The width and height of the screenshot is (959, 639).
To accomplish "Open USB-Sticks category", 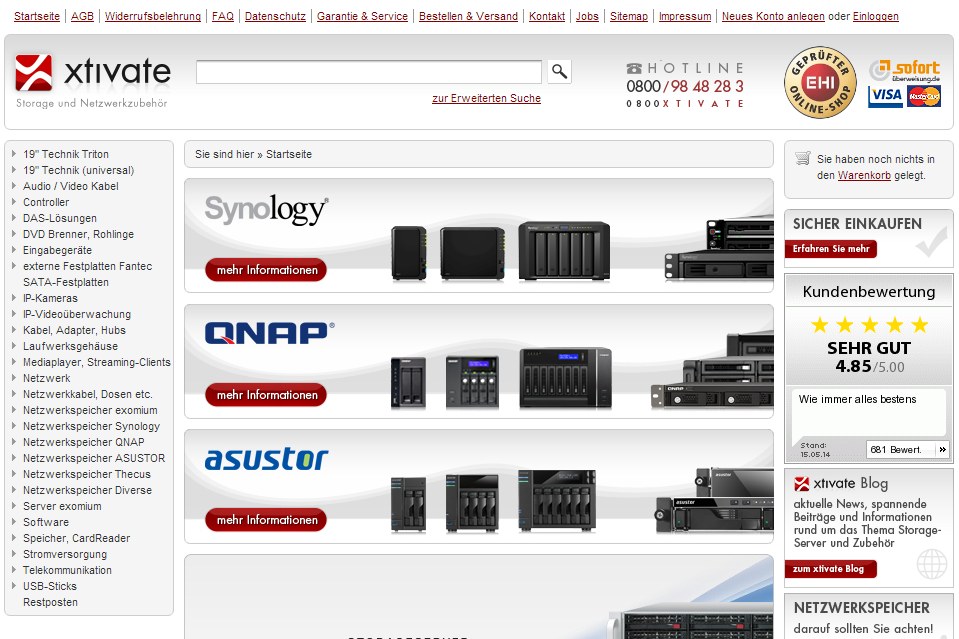I will point(50,586).
